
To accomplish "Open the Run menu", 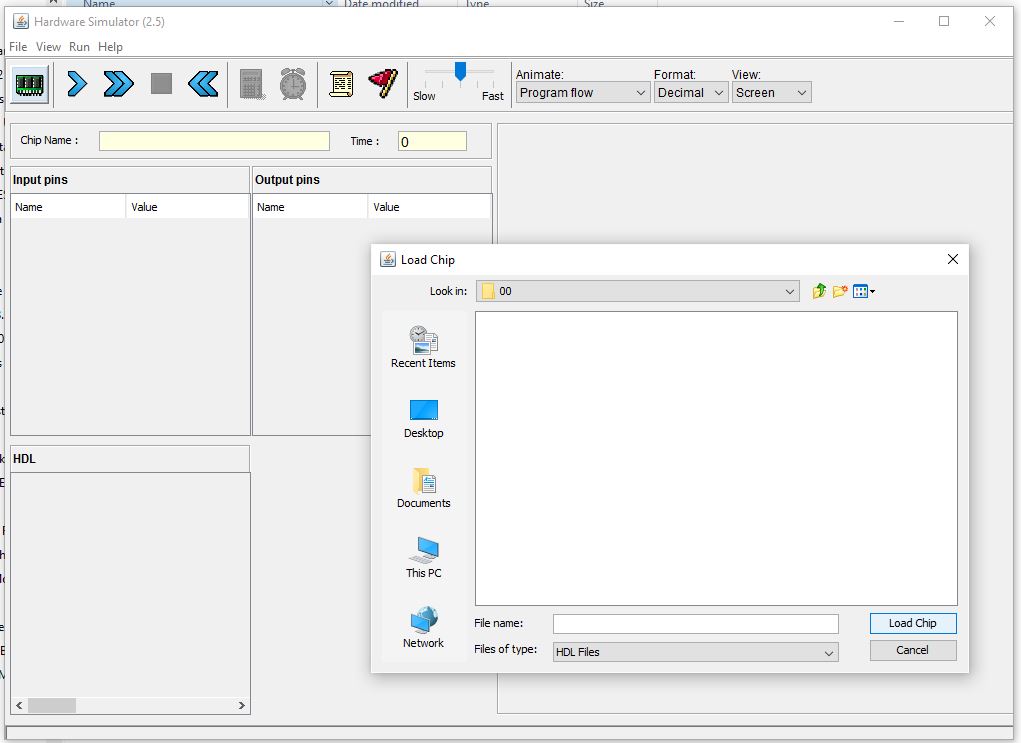I will coord(79,47).
